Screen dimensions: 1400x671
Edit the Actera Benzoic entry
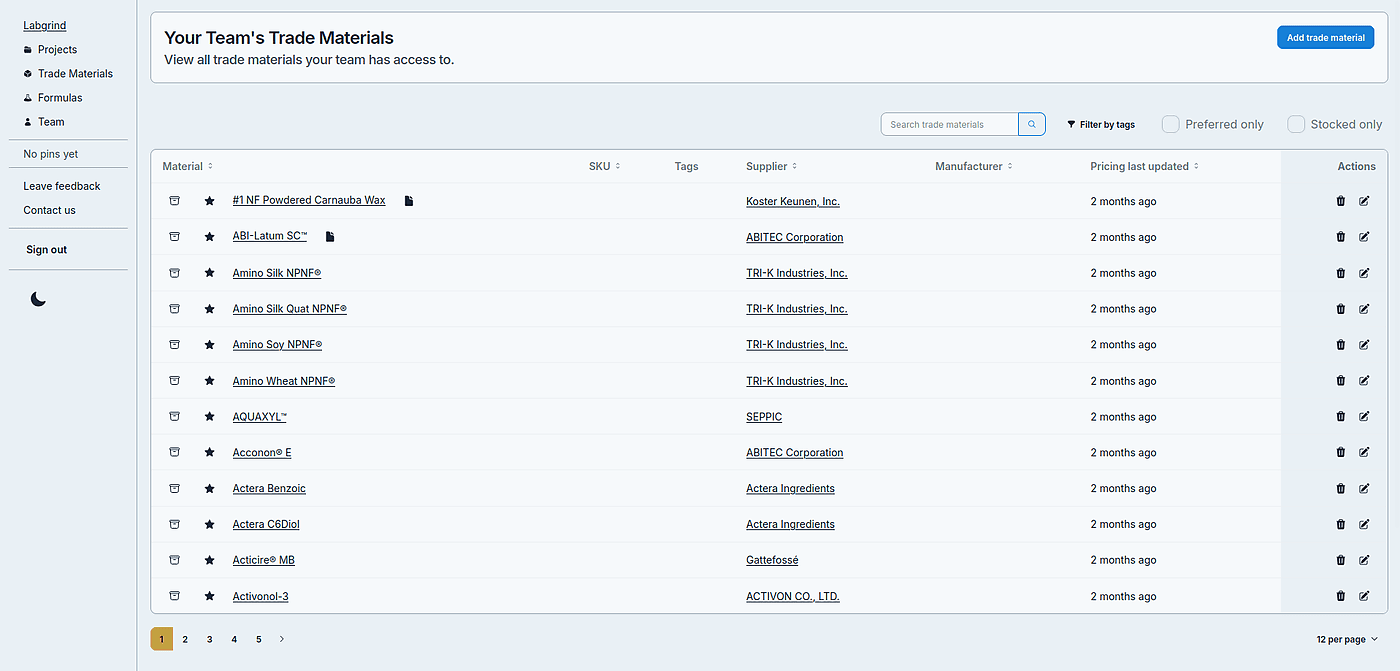click(x=1364, y=489)
